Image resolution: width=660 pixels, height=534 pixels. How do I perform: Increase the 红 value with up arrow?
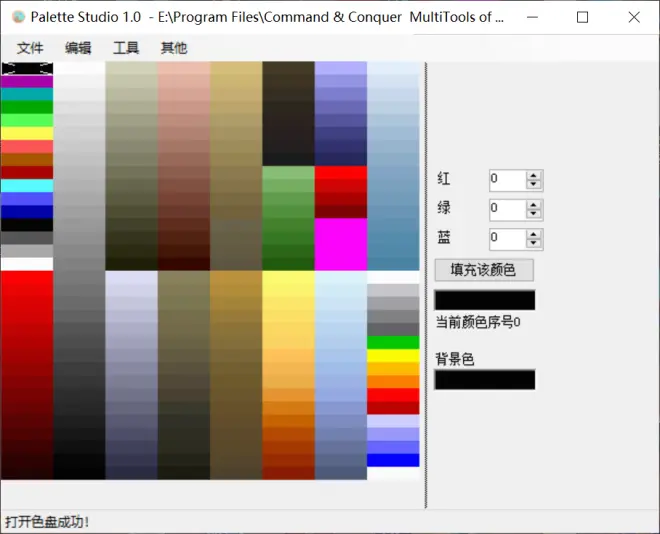[534, 176]
